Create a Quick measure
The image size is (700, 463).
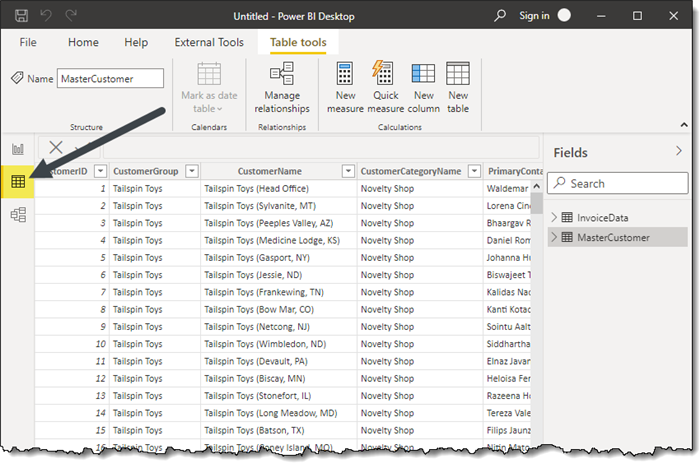384,87
